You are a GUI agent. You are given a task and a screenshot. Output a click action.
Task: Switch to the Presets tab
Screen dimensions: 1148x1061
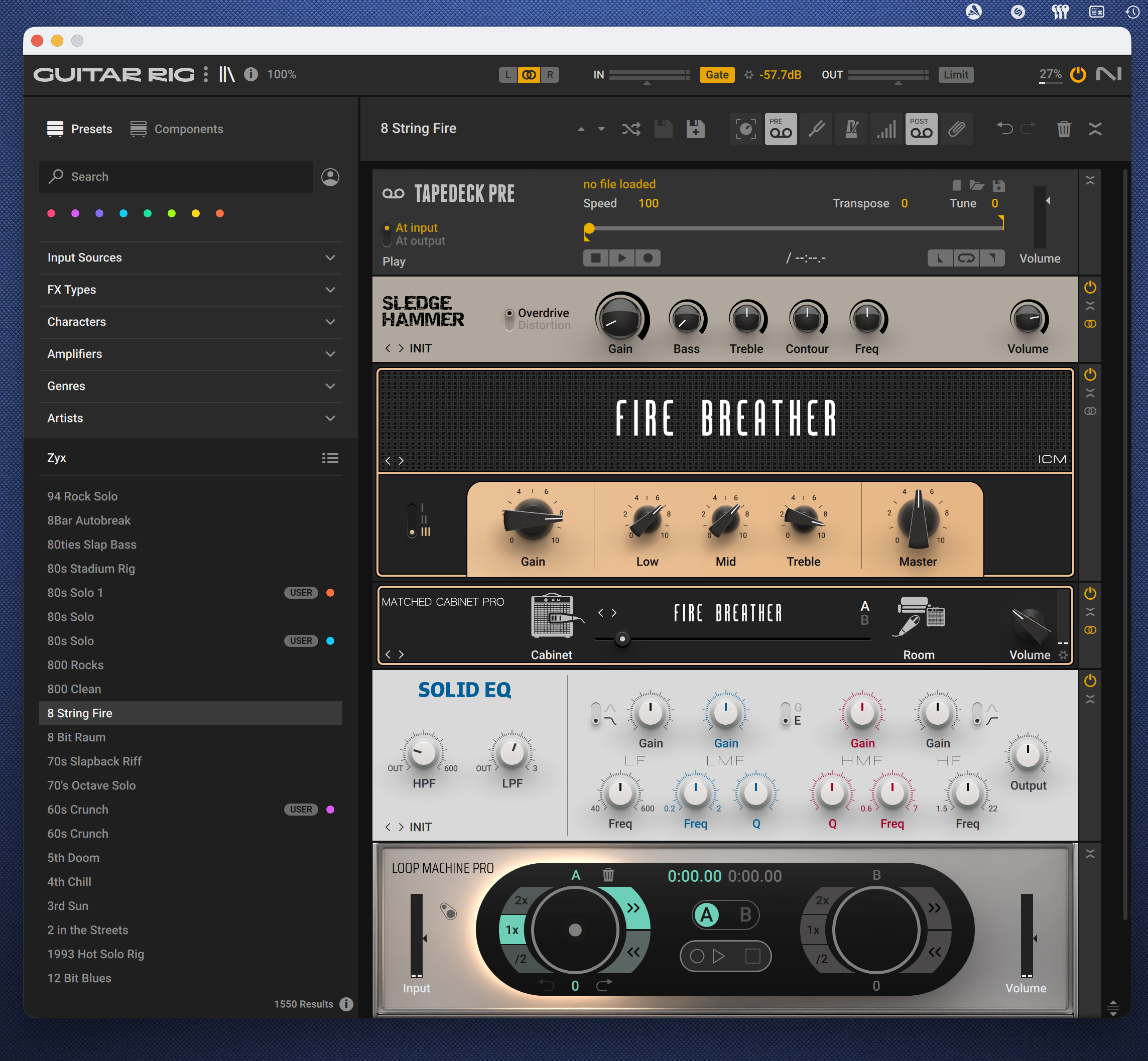80,129
